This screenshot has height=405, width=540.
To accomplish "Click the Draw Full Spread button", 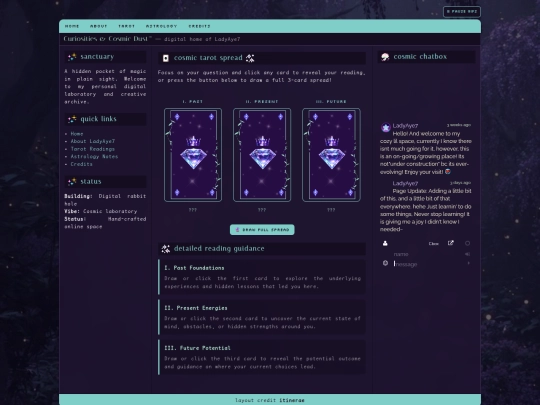I will pyautogui.click(x=262, y=230).
